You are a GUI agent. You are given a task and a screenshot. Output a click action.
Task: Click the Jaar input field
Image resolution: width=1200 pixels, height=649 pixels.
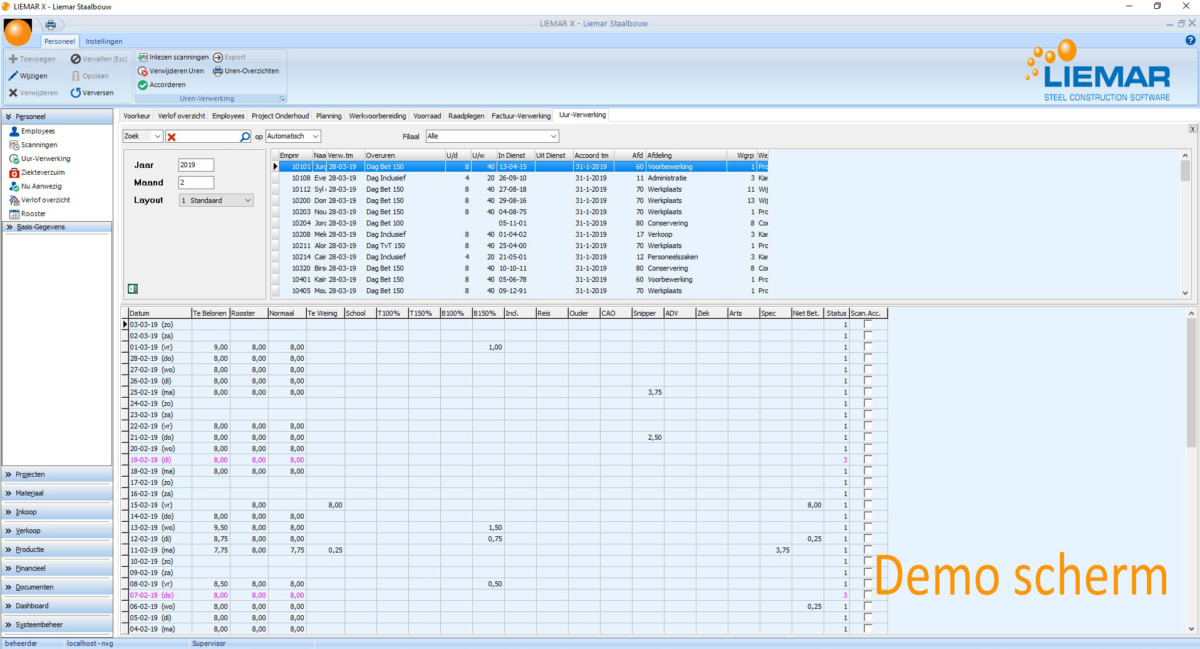pos(196,165)
